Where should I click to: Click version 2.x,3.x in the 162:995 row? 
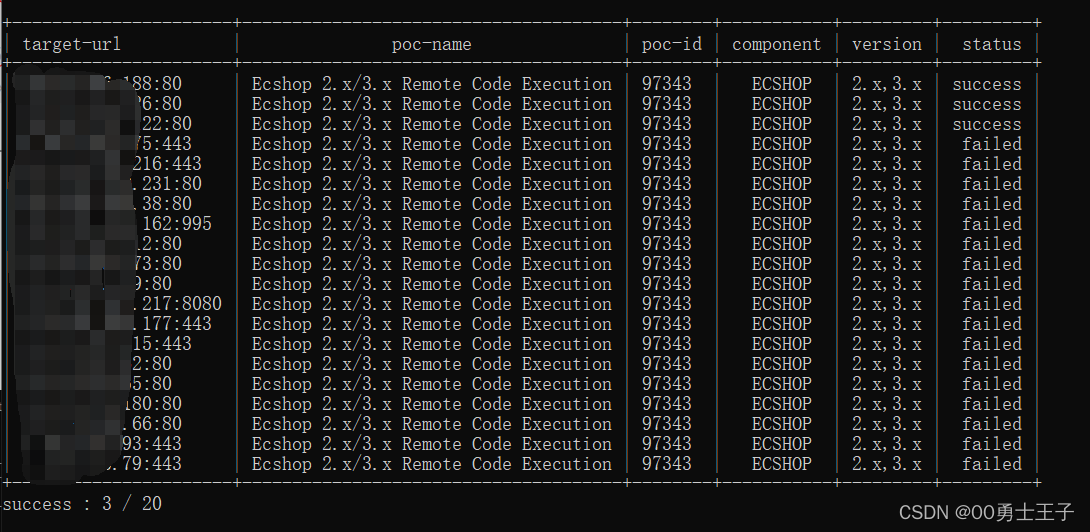coord(887,224)
